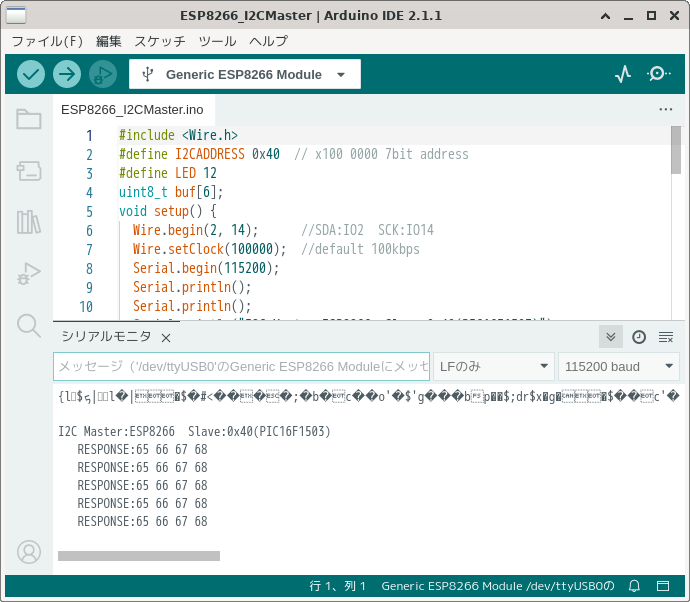Click the editor vertical scrollbar thumb
This screenshot has width=690, height=602.
tap(676, 150)
